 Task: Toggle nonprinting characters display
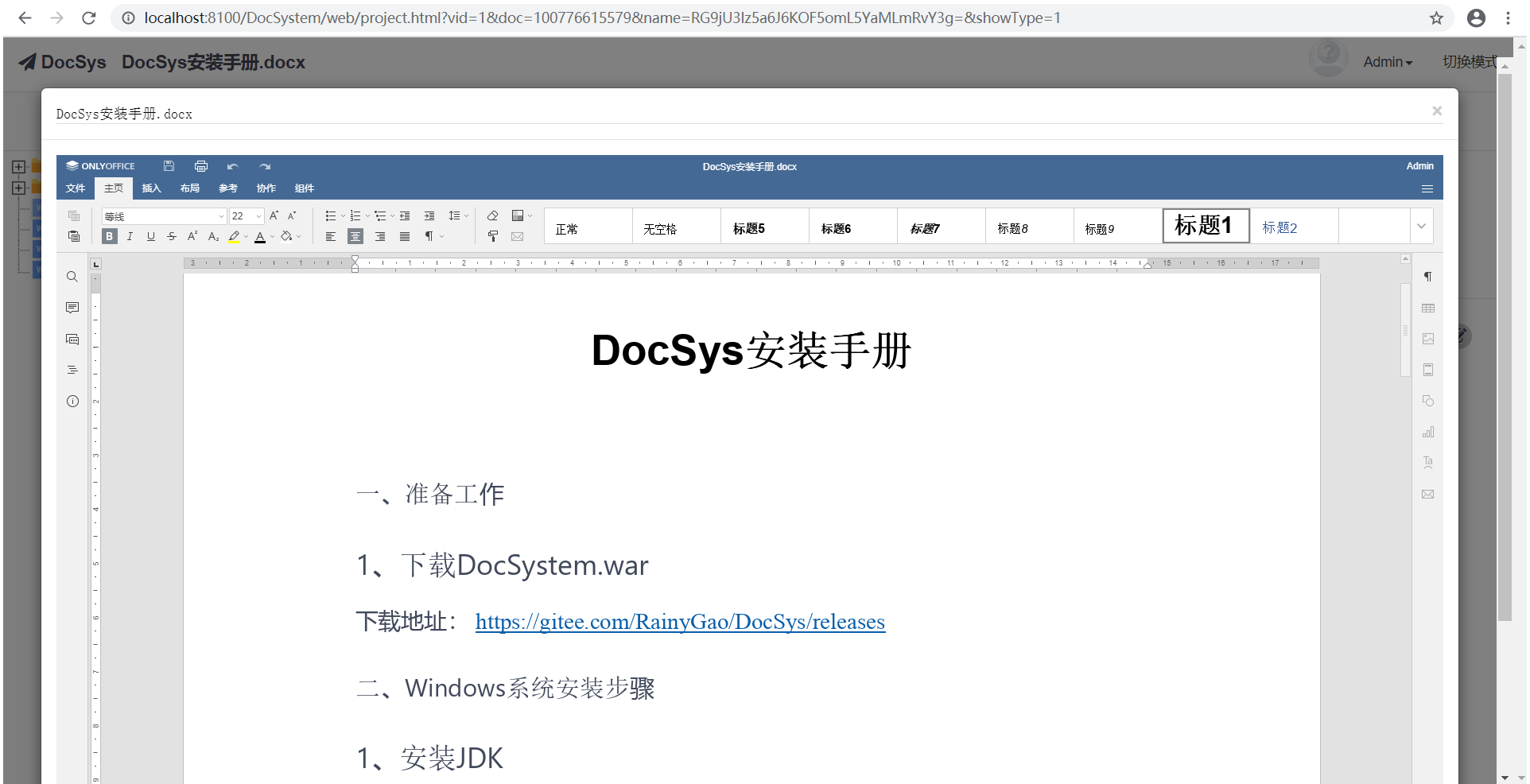point(429,236)
